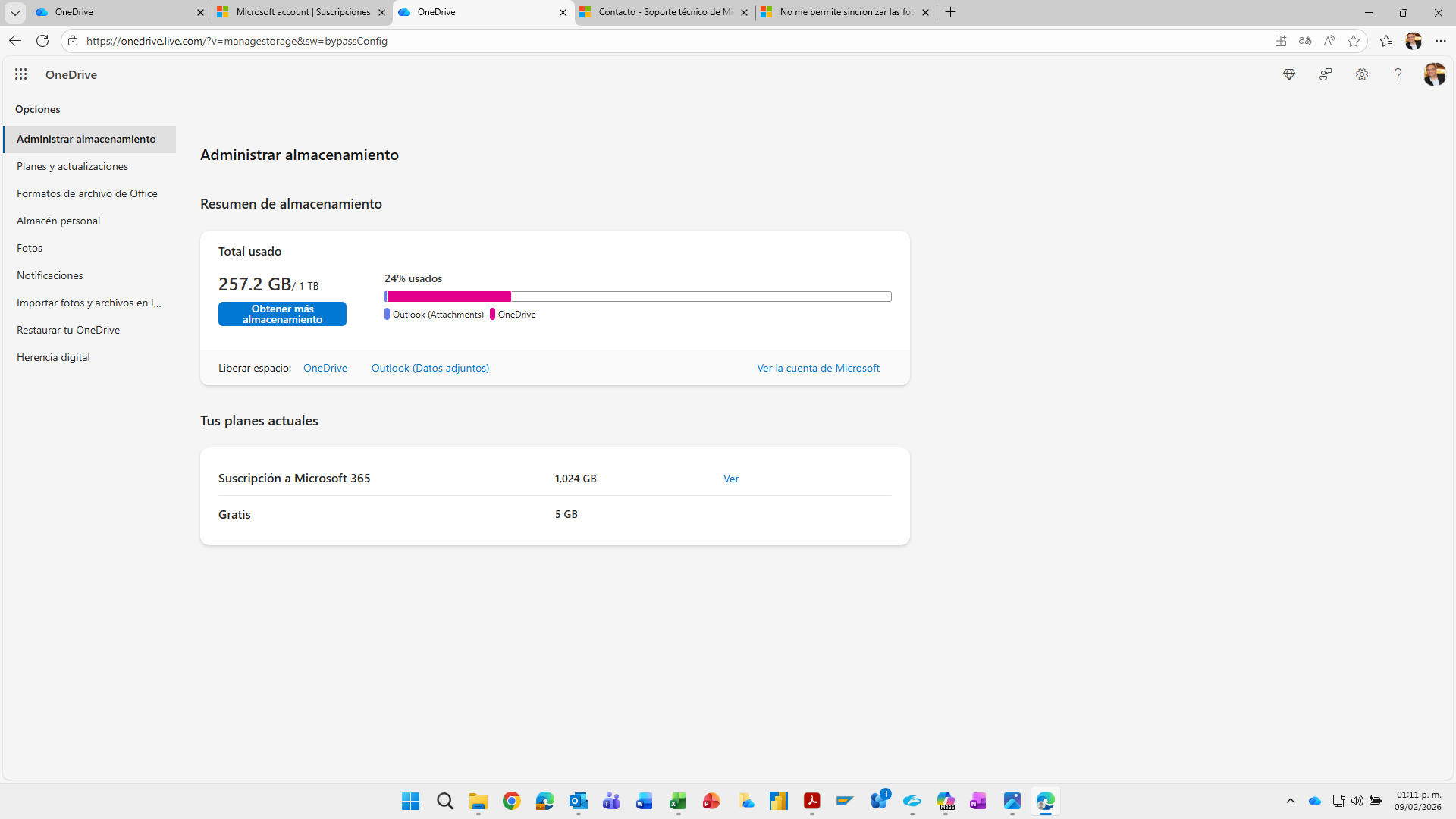Switch to Microsoft account Suscripciones tab
1456x819 pixels.
301,12
